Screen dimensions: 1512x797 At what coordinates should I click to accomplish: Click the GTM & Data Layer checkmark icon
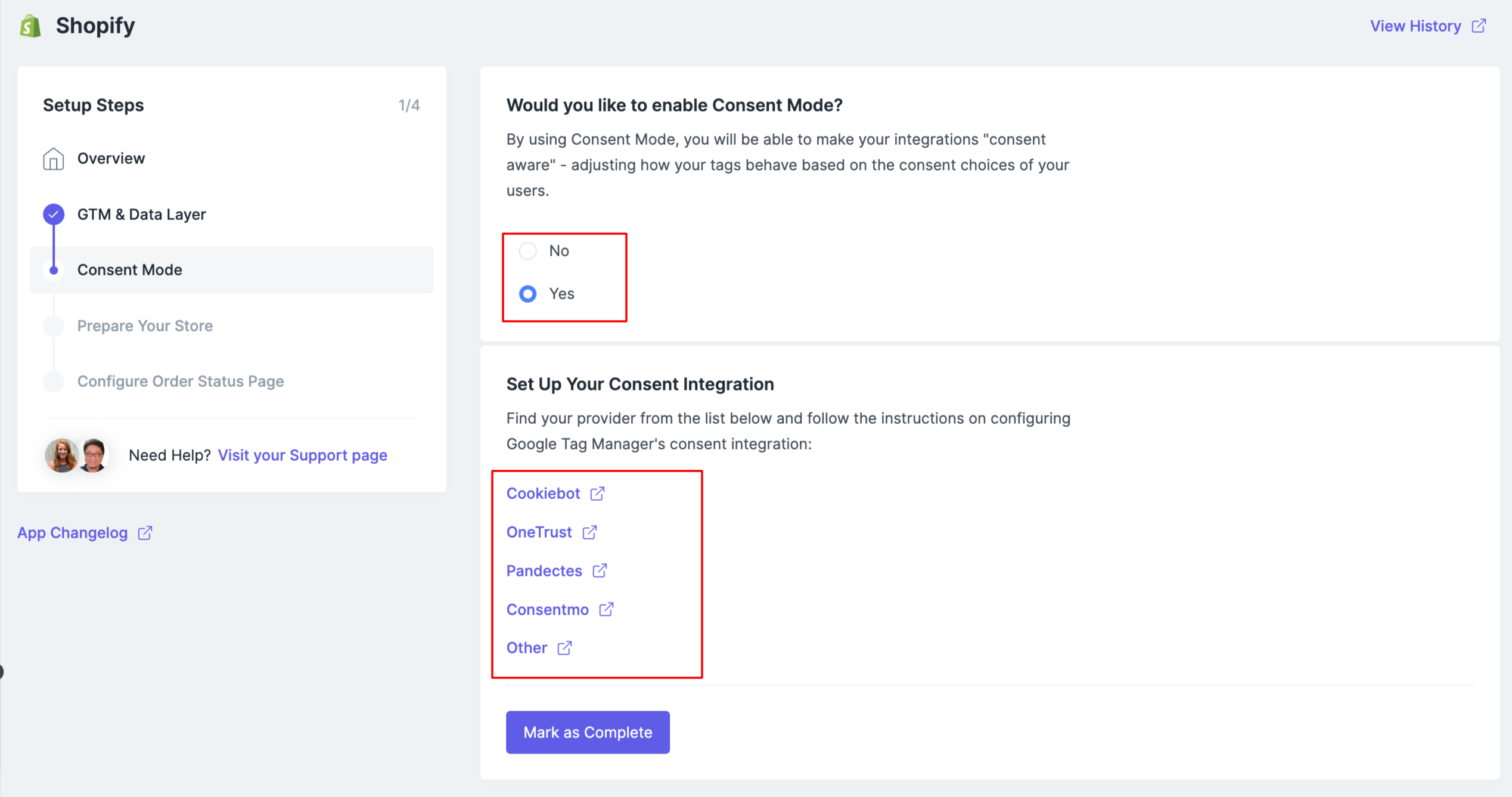(54, 214)
